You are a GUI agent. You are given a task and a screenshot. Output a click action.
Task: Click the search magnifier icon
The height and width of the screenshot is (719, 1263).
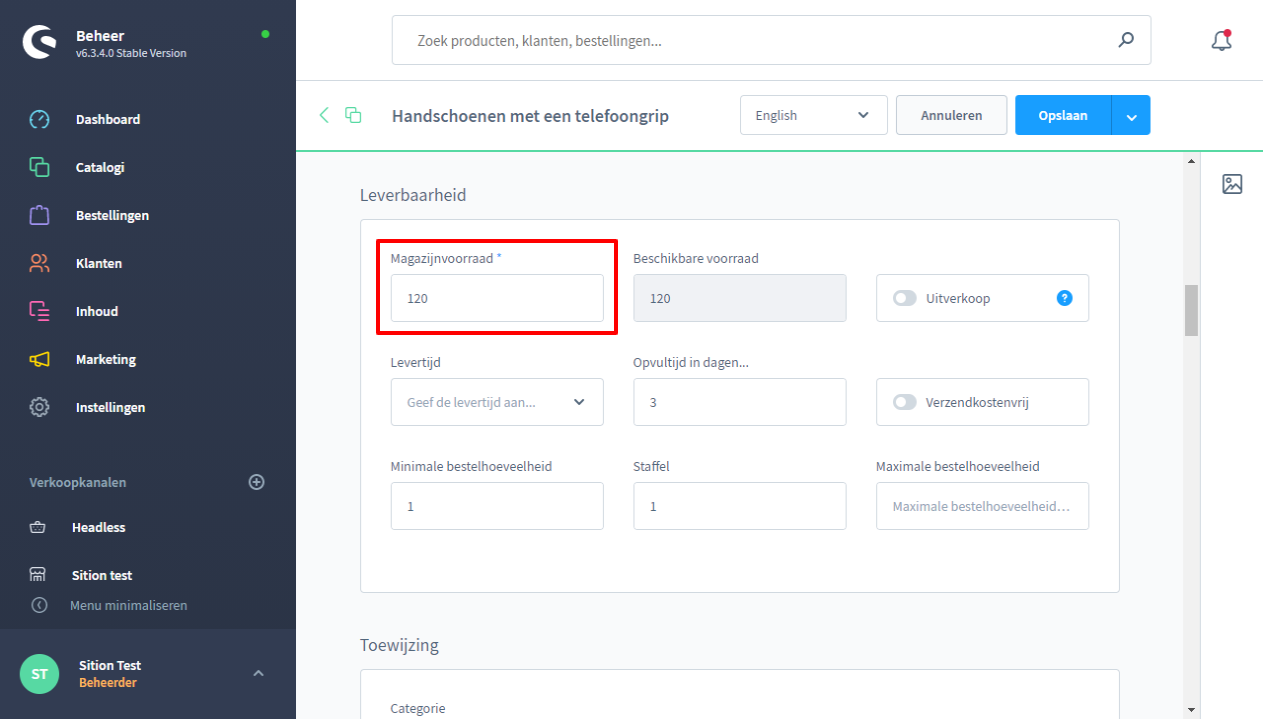(x=1126, y=40)
